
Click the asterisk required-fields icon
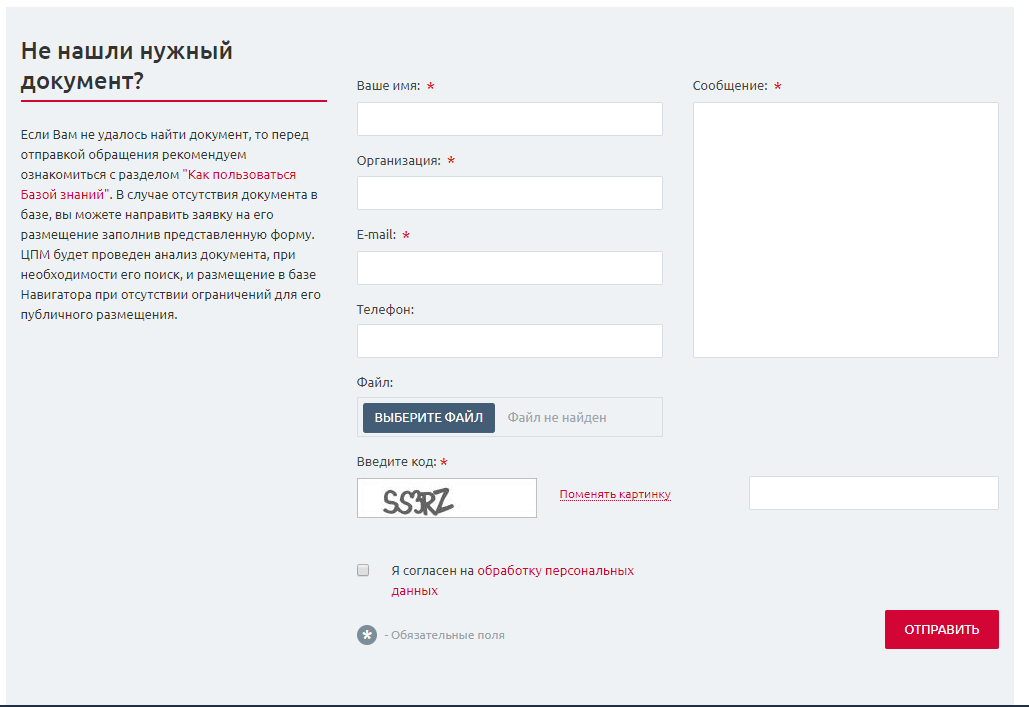point(367,635)
